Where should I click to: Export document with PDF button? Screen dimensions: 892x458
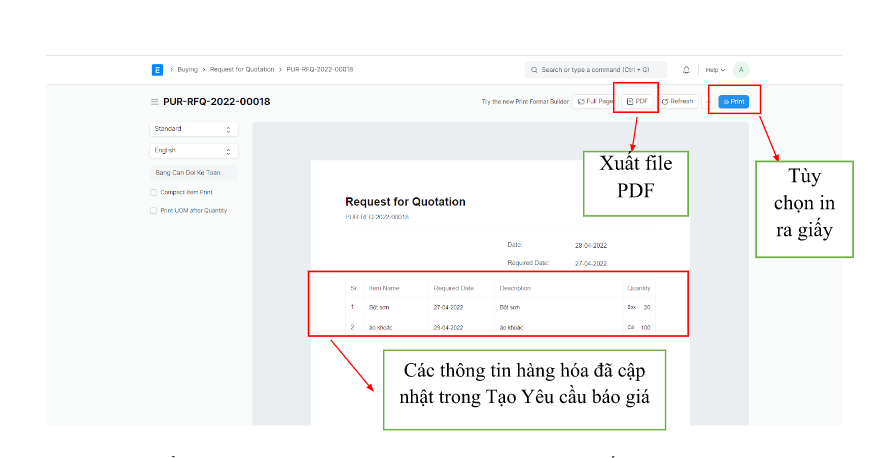point(637,102)
